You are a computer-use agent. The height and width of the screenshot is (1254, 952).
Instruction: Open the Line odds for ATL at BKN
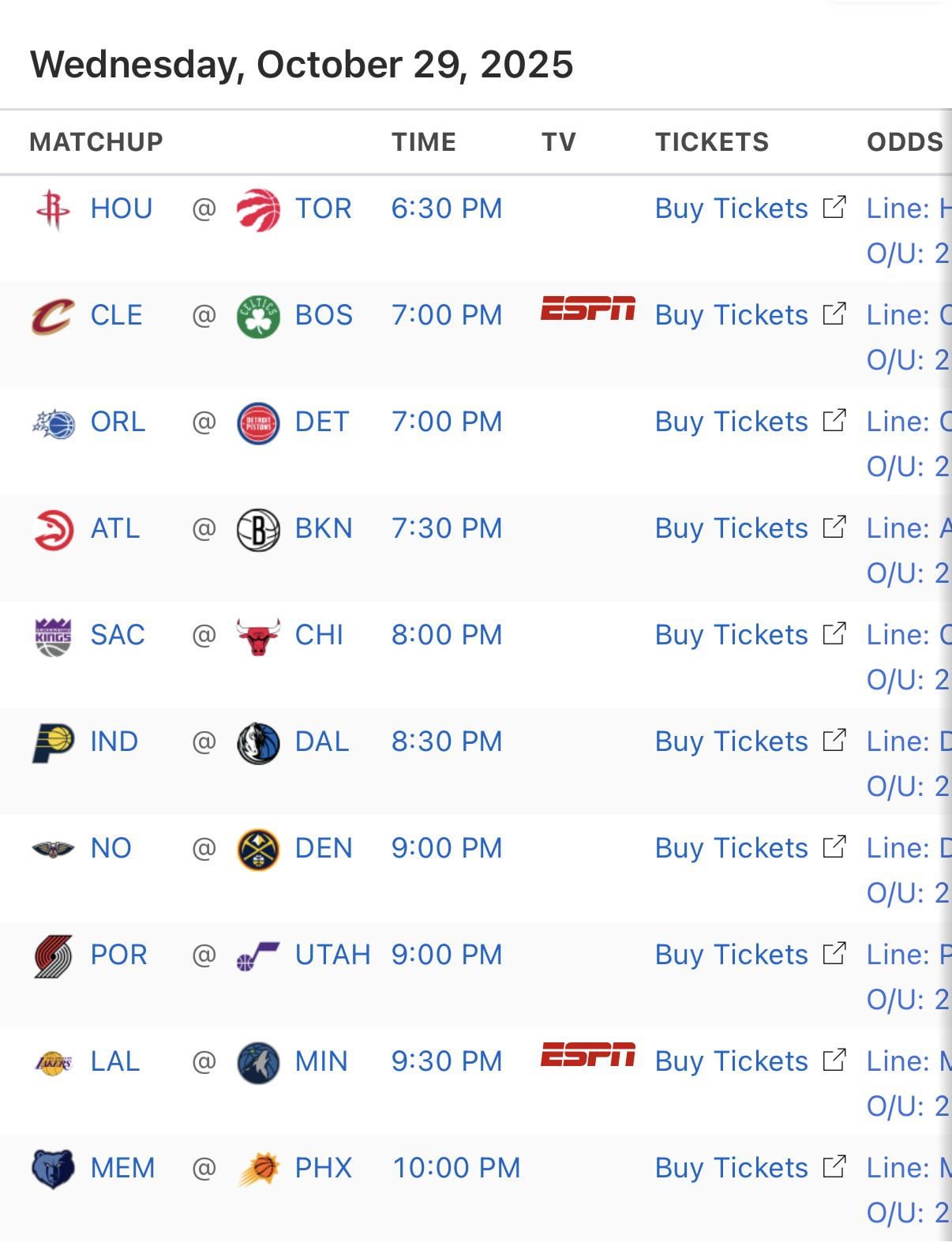pos(908,528)
